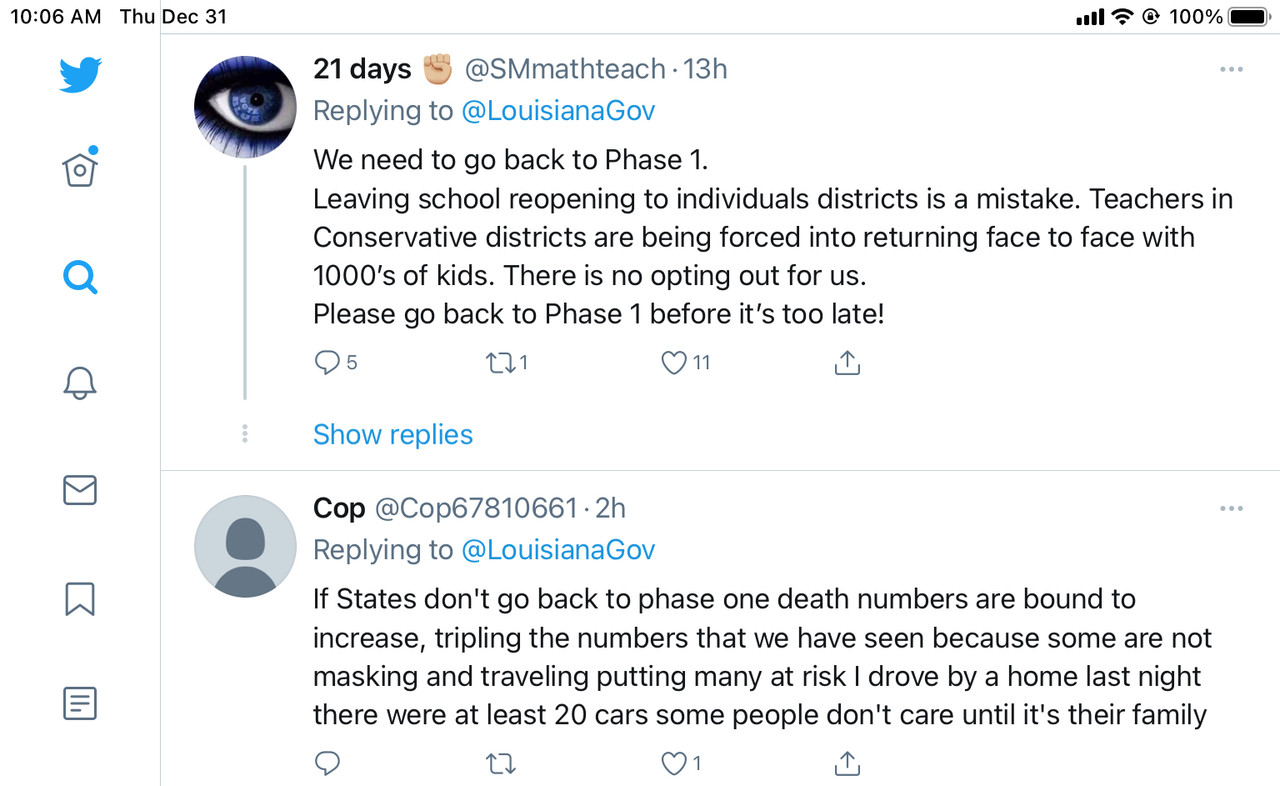
Task: View the blue eye profile picture
Action: [245, 107]
